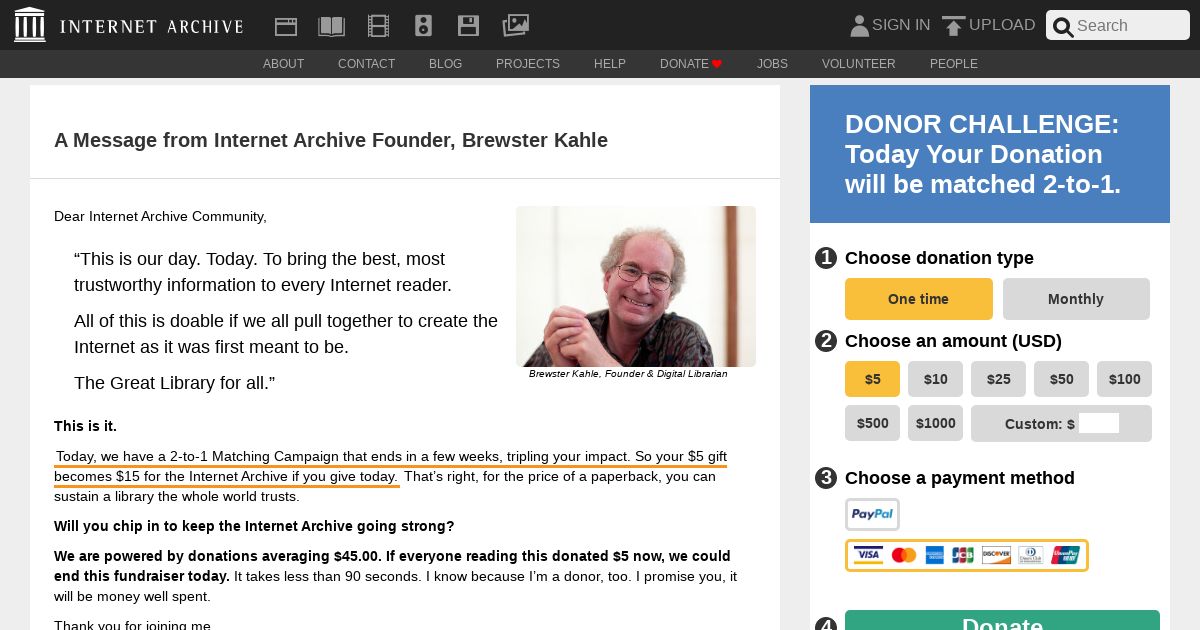Click the red heart next to Donate
The width and height of the screenshot is (1200, 630).
click(717, 64)
